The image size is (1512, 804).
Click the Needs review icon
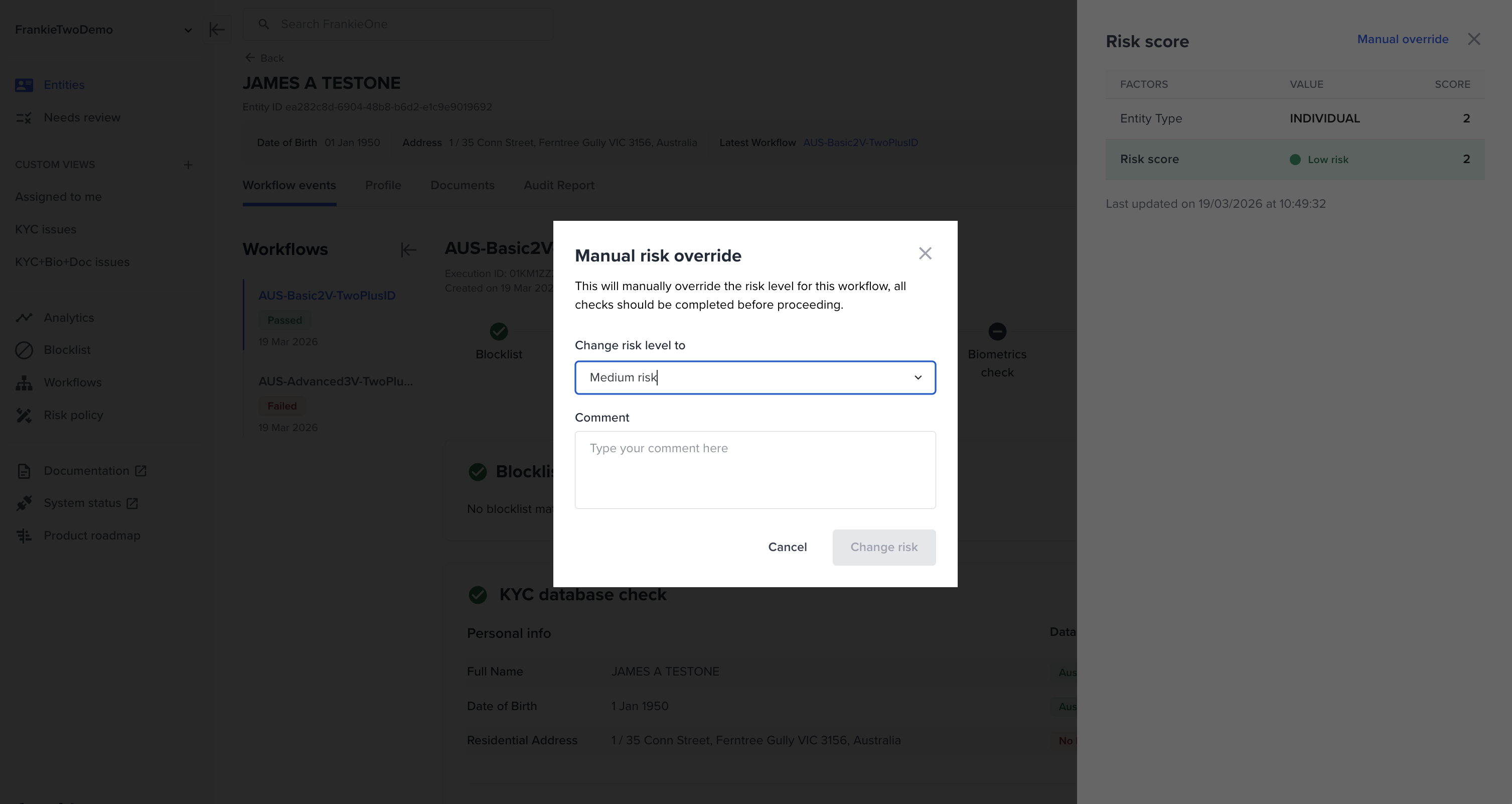point(24,117)
